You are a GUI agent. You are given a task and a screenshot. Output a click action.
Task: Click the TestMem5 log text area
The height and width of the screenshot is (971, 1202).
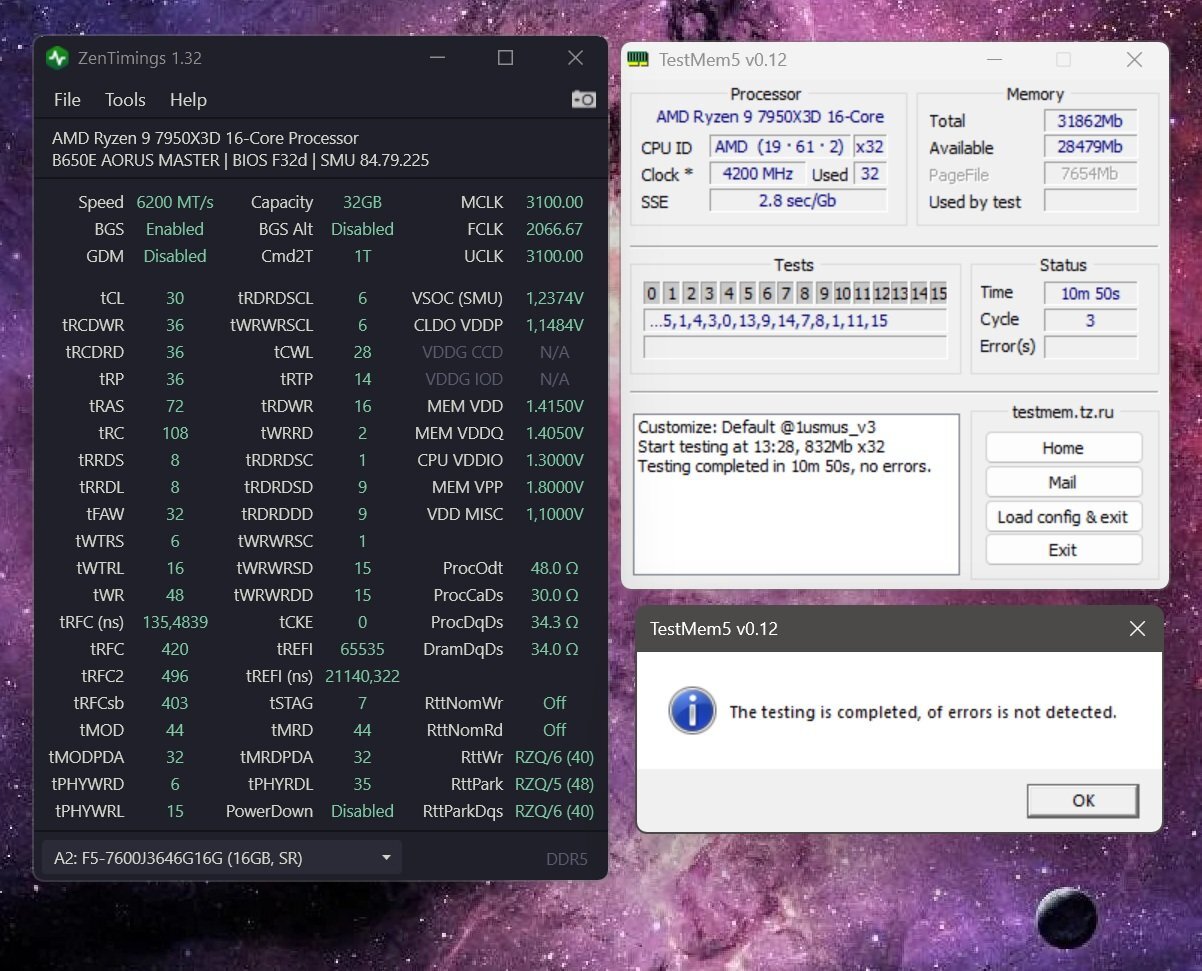pos(796,494)
